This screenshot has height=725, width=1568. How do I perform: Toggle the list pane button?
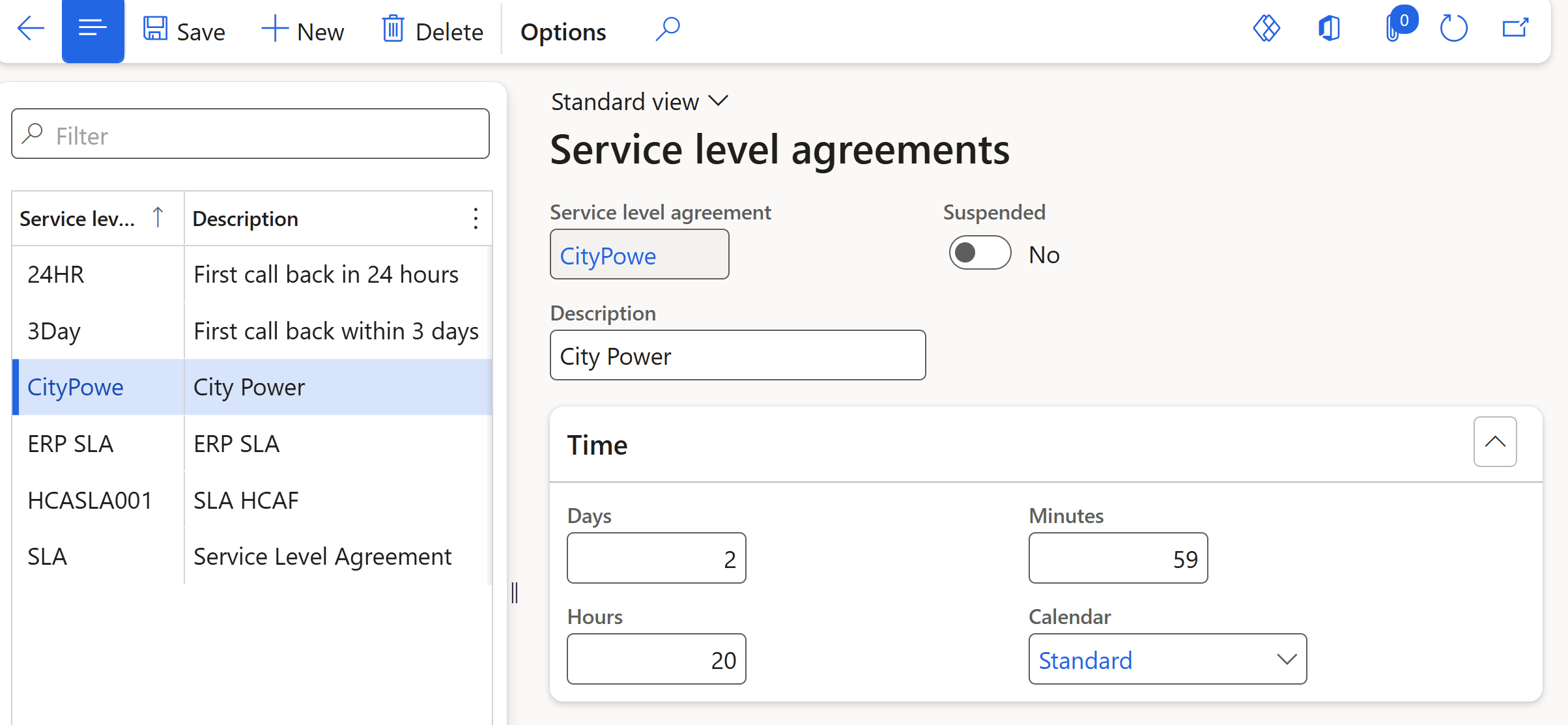(x=93, y=29)
